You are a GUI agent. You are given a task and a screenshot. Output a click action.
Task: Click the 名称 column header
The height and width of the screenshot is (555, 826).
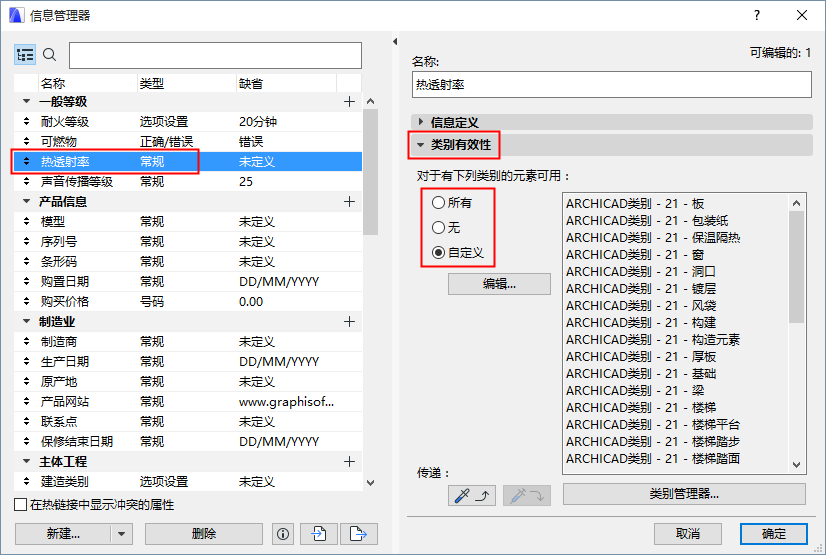tap(88, 83)
